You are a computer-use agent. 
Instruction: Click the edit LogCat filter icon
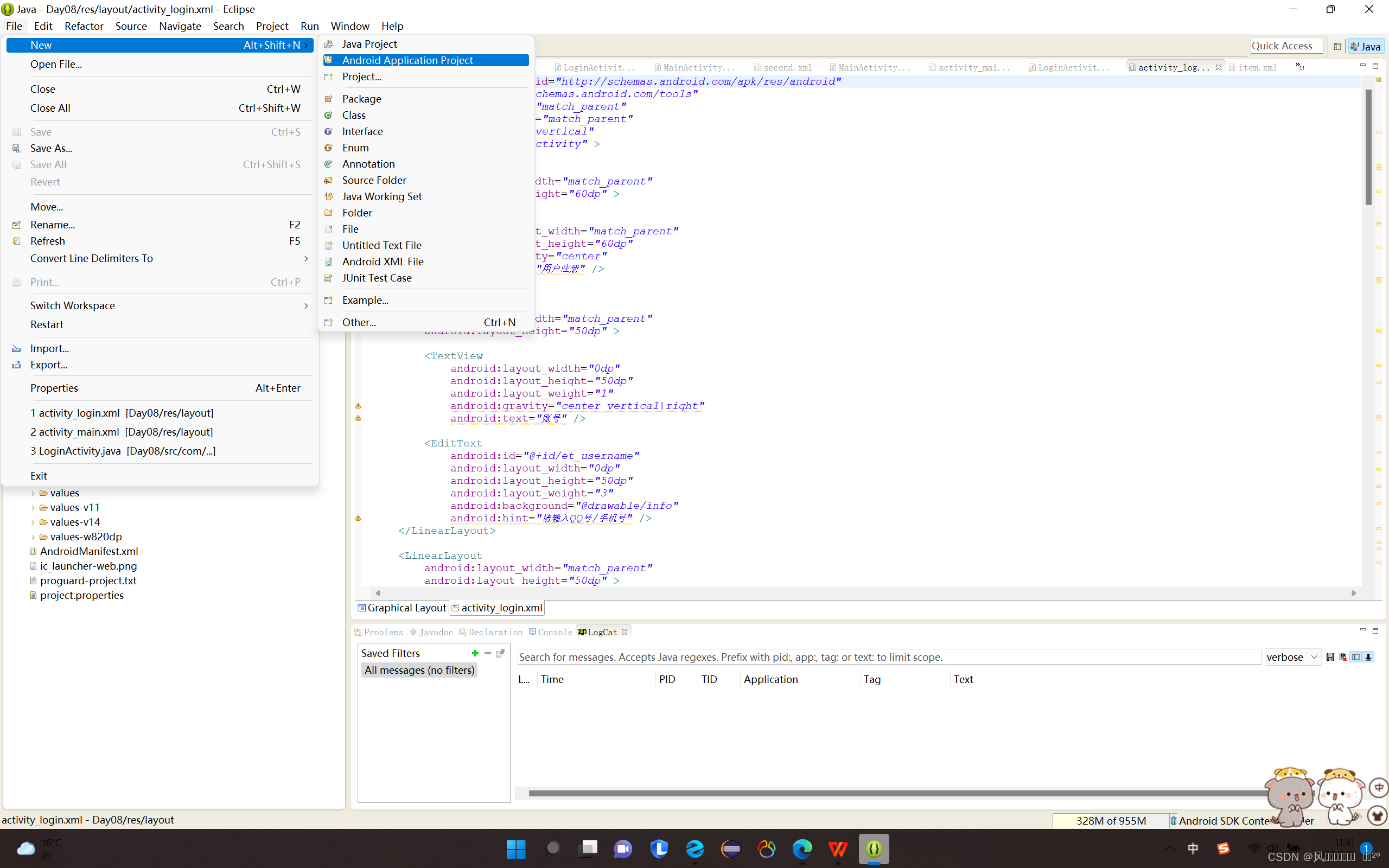point(500,653)
